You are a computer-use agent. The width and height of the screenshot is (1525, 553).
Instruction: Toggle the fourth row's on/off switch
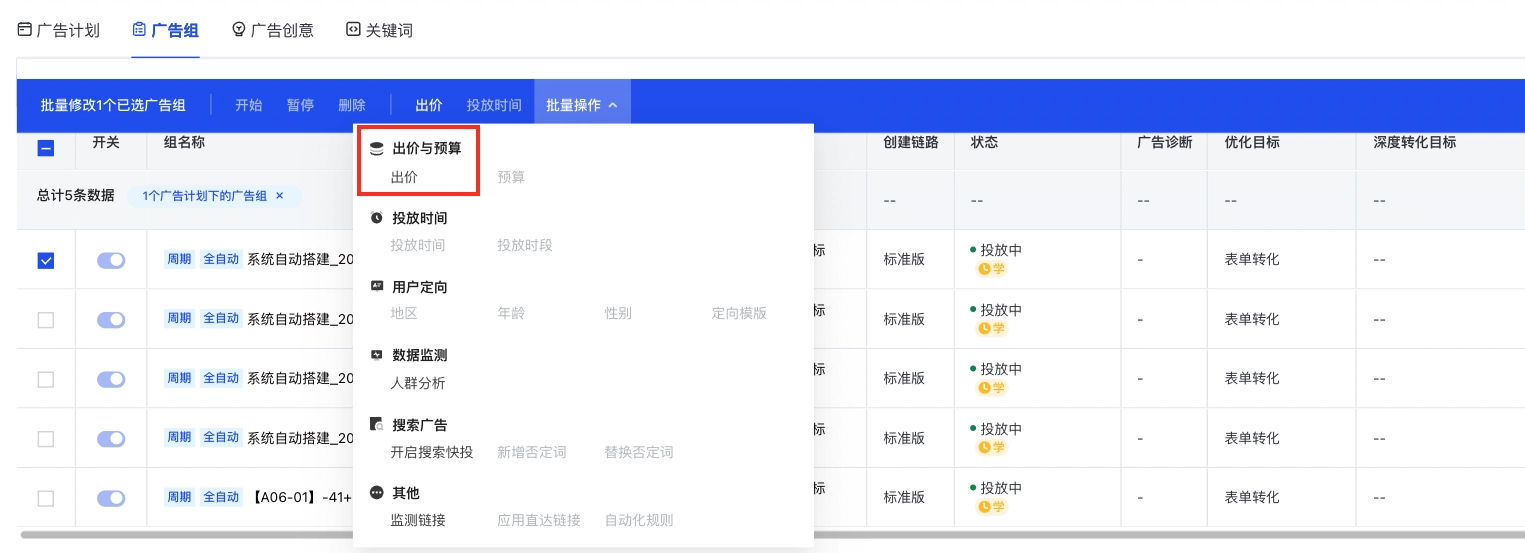tap(111, 438)
